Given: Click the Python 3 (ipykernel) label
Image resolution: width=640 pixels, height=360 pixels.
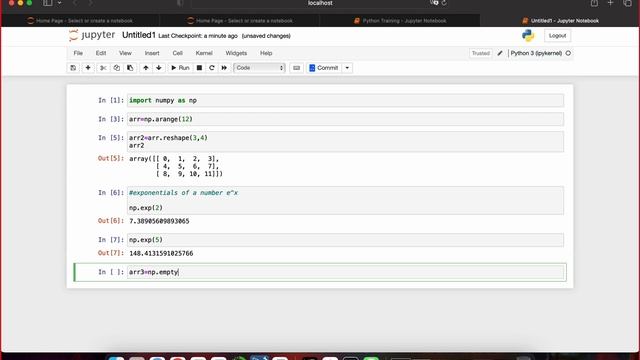Looking at the screenshot, I should pos(536,53).
